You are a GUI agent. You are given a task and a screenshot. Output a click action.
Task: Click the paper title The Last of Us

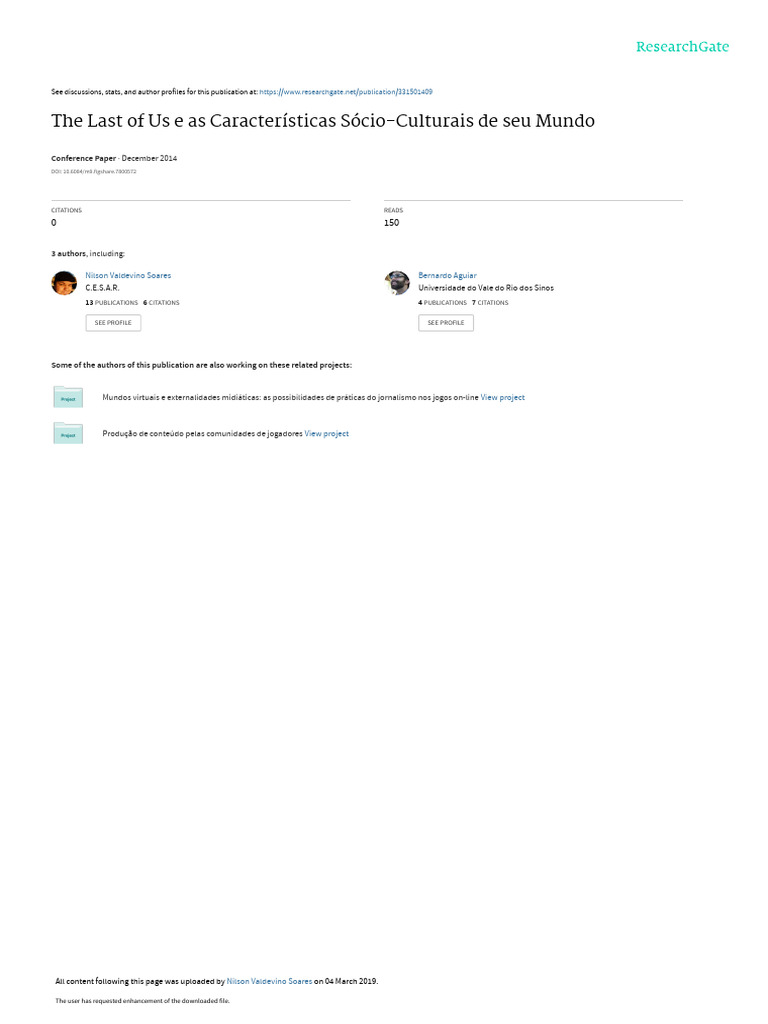pyautogui.click(x=323, y=121)
